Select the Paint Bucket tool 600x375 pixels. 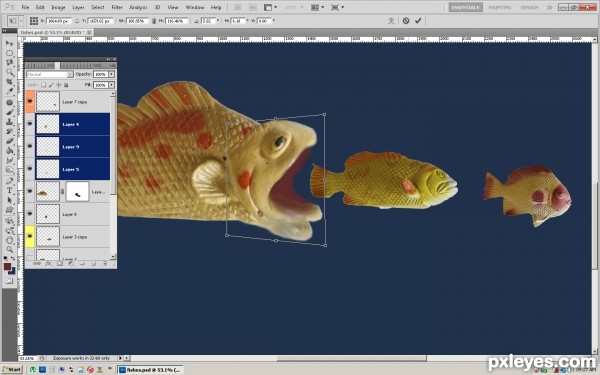(9, 150)
